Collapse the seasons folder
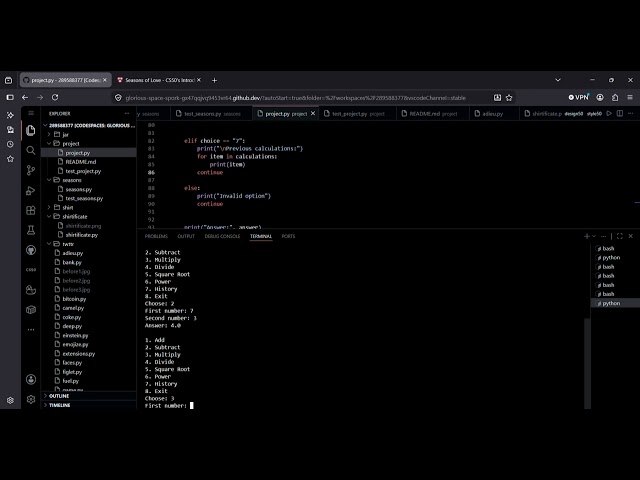Screen dimensions: 640x480 point(49,180)
